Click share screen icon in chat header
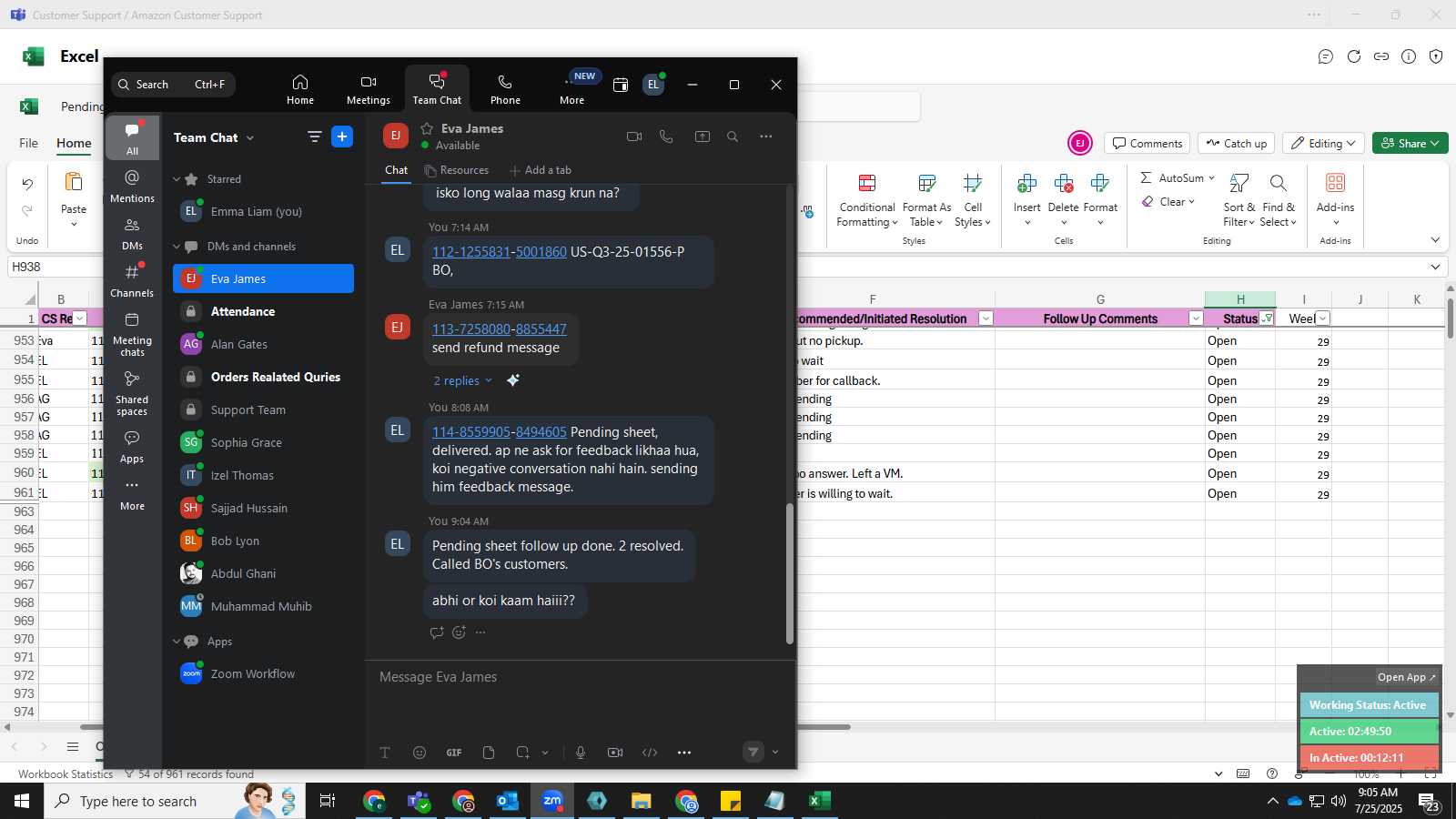Viewport: 1456px width, 819px height. [x=703, y=136]
